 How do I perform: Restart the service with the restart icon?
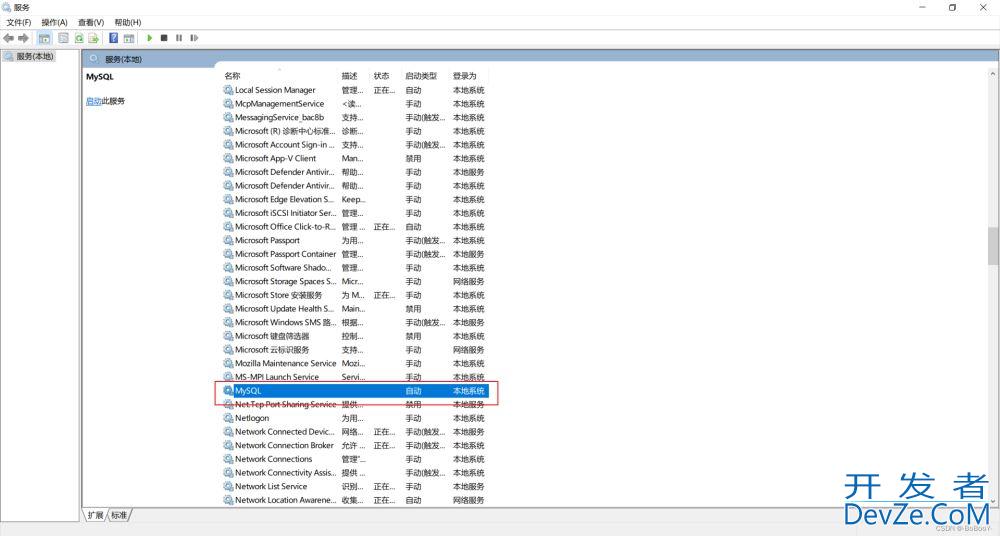pos(194,38)
